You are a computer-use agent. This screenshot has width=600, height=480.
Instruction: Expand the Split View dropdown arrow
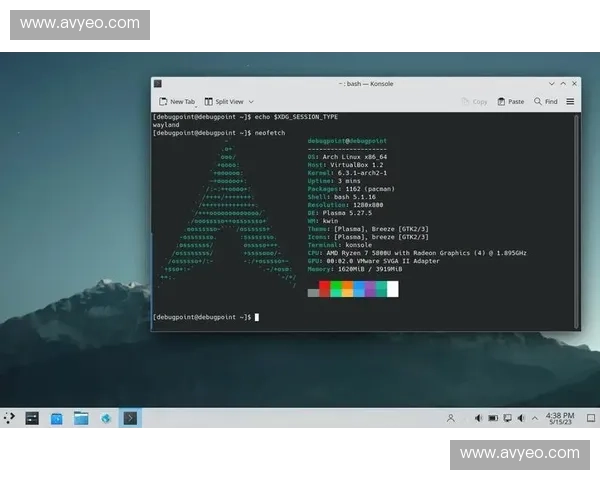(x=251, y=101)
